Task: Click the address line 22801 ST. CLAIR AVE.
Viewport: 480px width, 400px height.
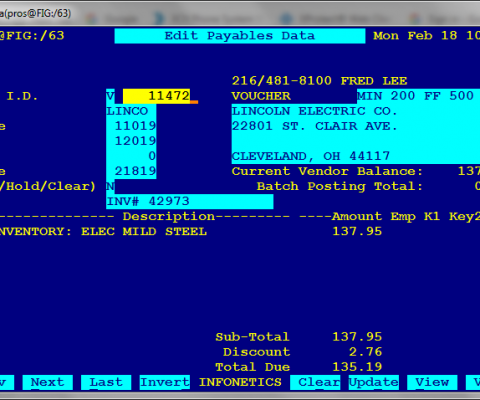Action: 315,126
